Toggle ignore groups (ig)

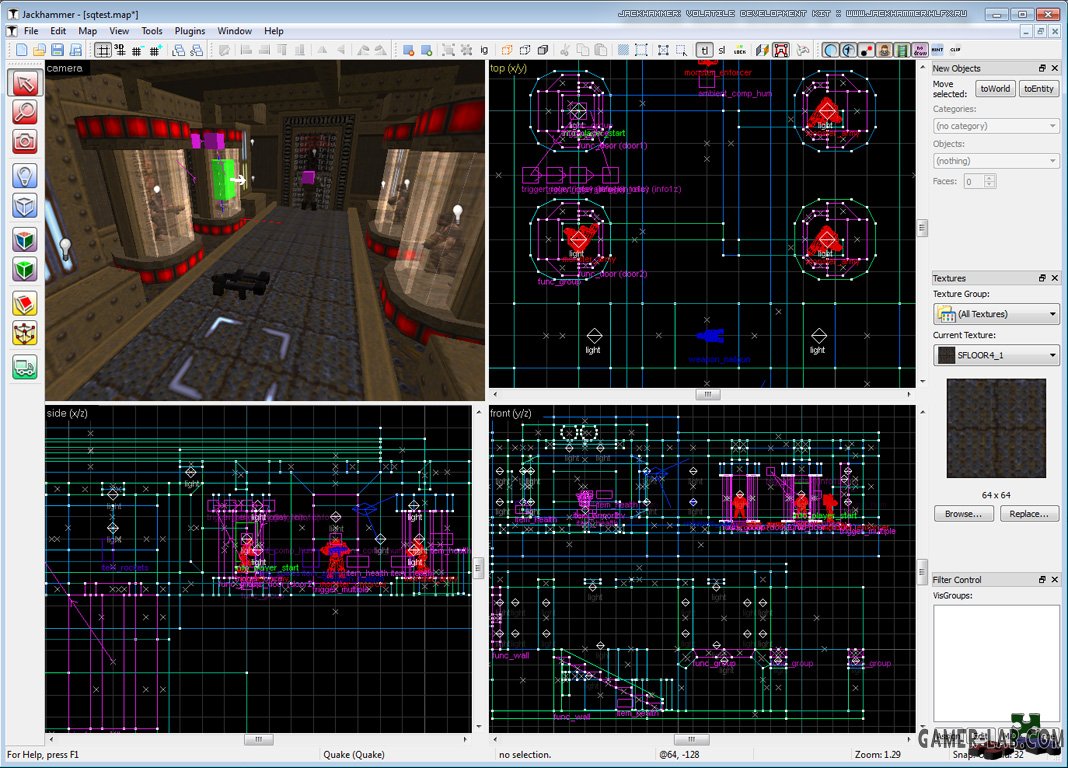pos(484,50)
